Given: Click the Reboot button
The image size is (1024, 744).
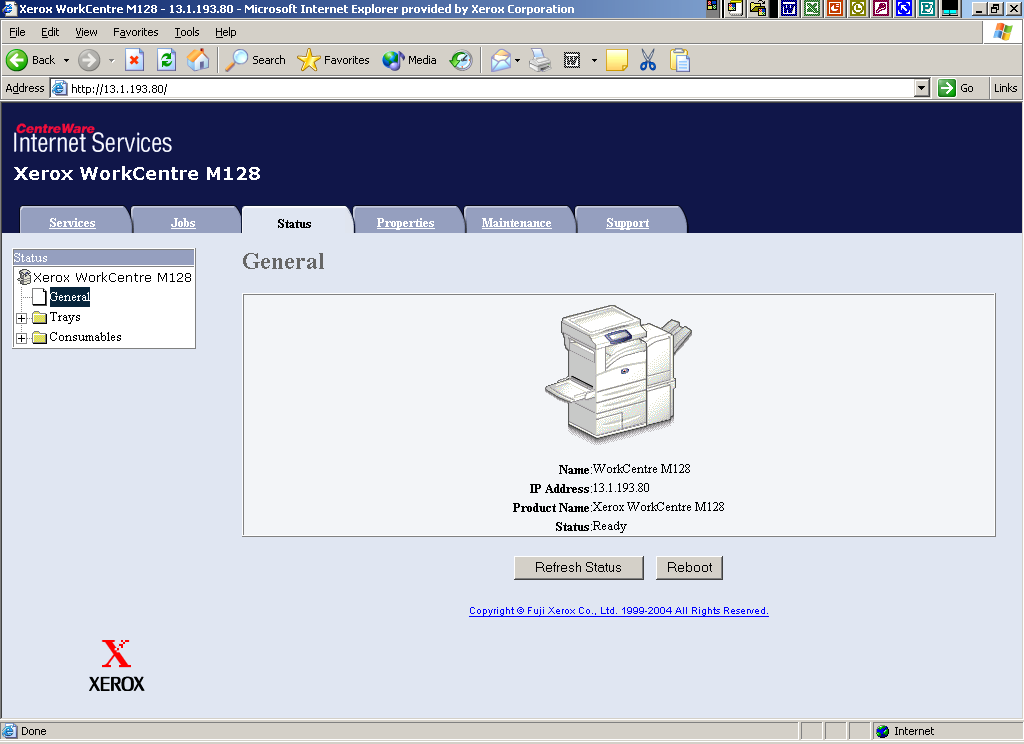Looking at the screenshot, I should (690, 568).
